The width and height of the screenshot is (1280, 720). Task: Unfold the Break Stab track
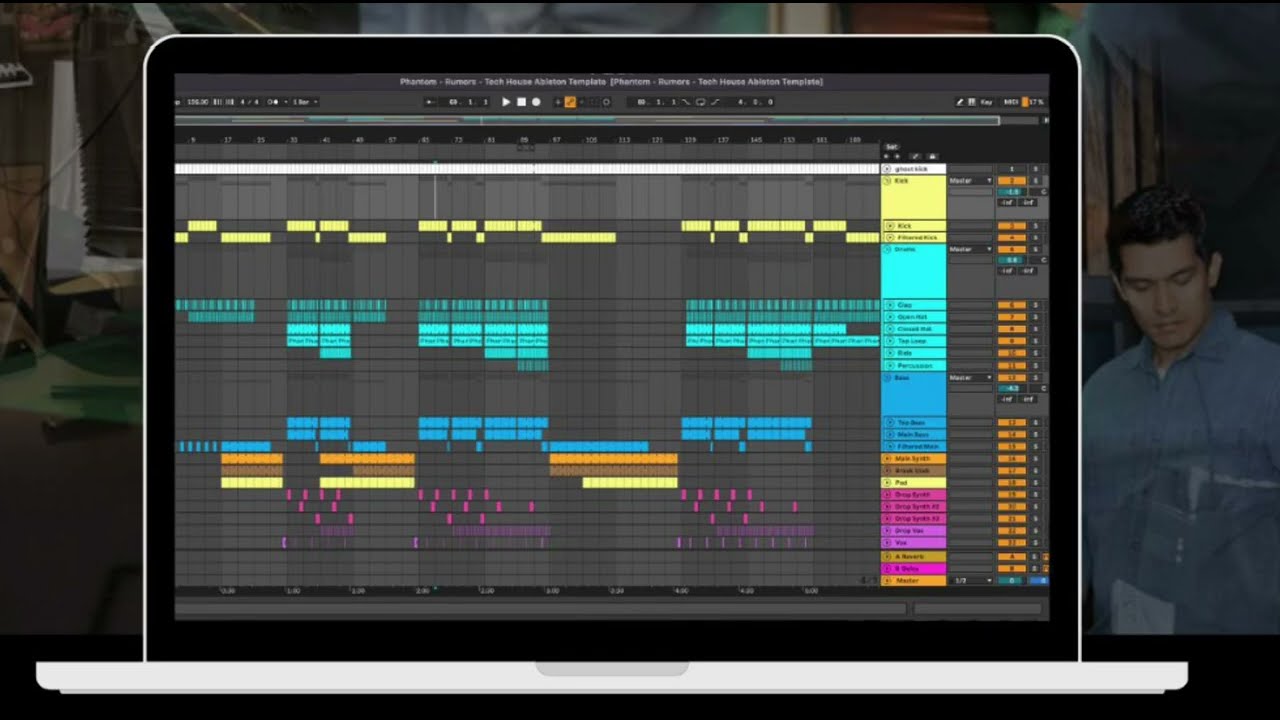(887, 470)
